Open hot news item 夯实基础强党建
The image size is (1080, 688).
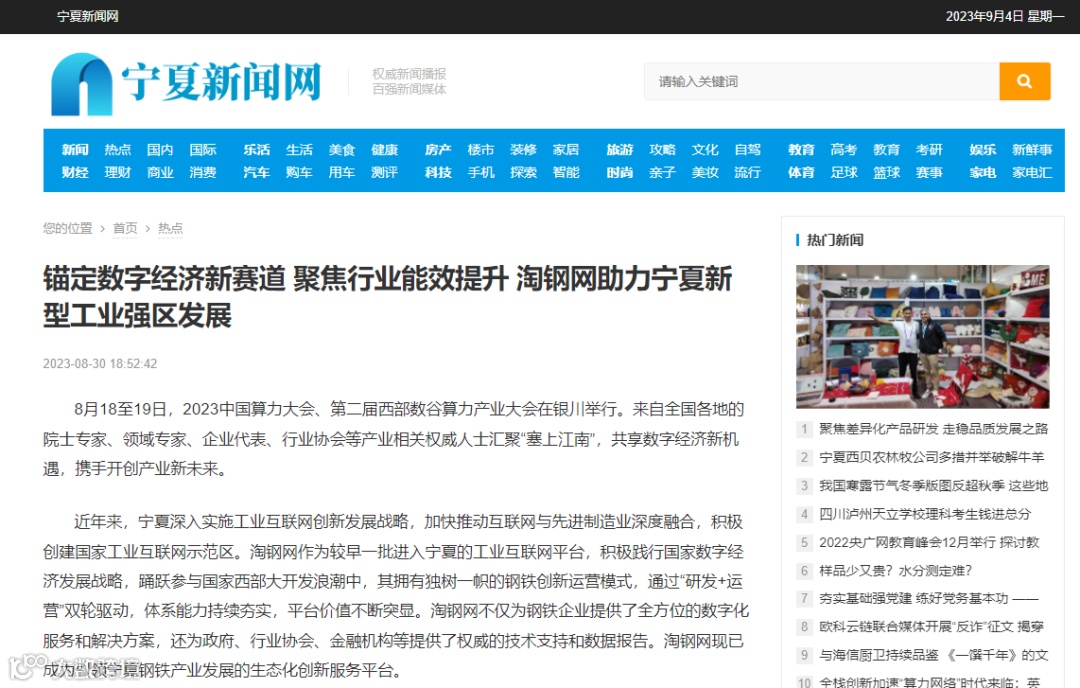(928, 598)
